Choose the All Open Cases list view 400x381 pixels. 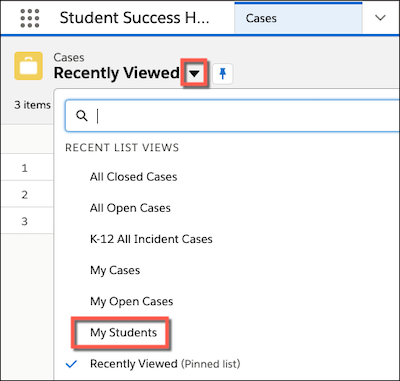tap(130, 208)
